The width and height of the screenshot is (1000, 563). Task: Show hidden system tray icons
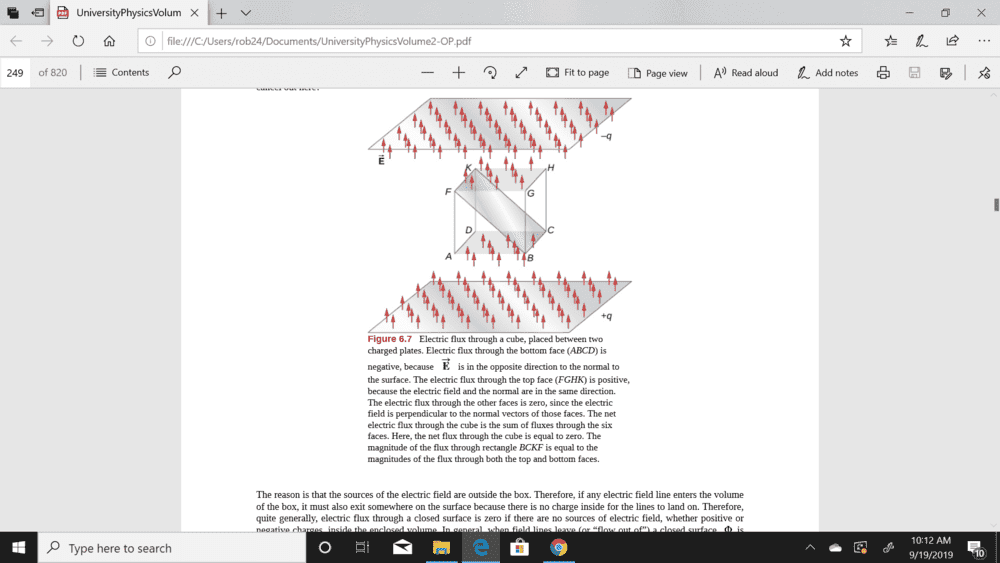(x=810, y=548)
